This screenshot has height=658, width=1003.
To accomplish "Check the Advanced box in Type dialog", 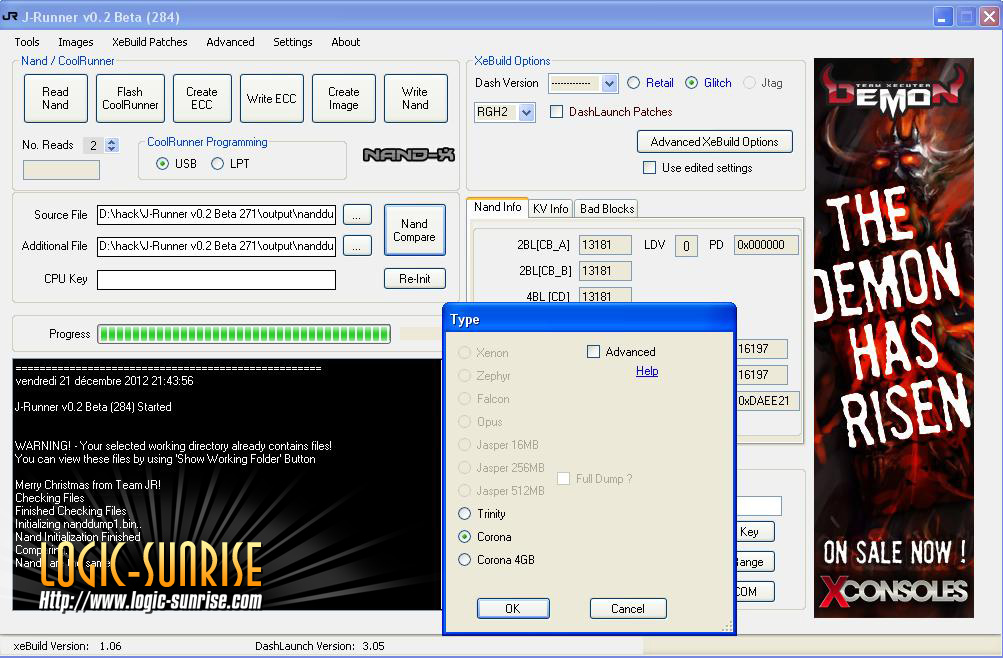I will pos(594,352).
